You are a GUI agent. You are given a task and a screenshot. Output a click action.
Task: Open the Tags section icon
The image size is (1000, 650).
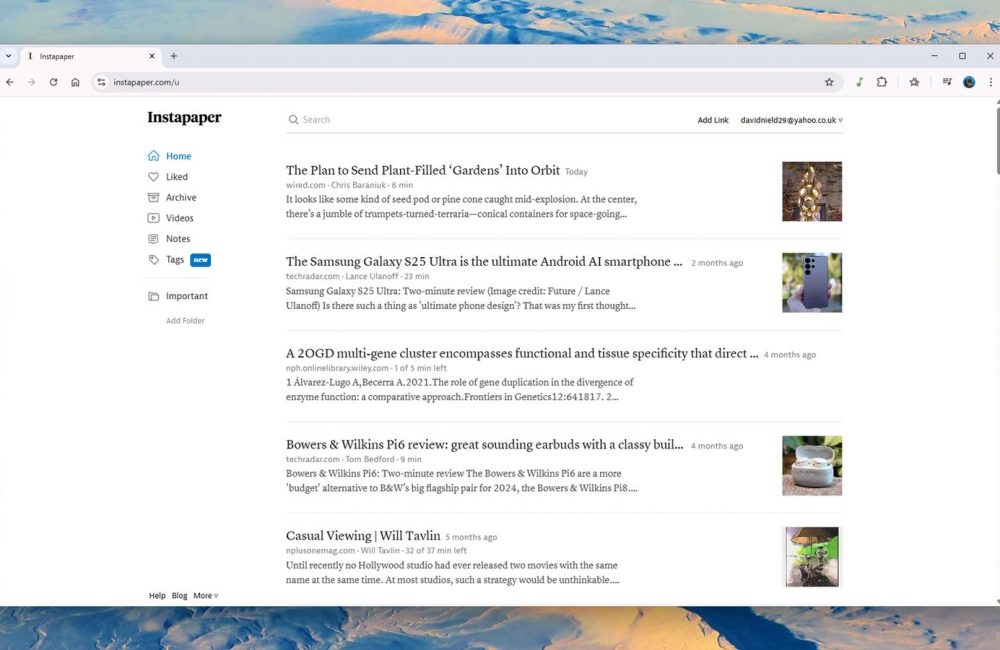[x=153, y=260]
